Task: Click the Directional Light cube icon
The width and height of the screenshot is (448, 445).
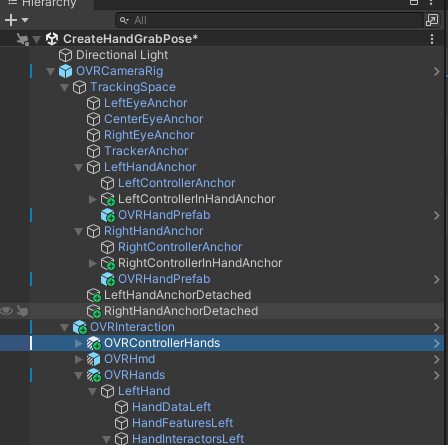Action: 65,55
